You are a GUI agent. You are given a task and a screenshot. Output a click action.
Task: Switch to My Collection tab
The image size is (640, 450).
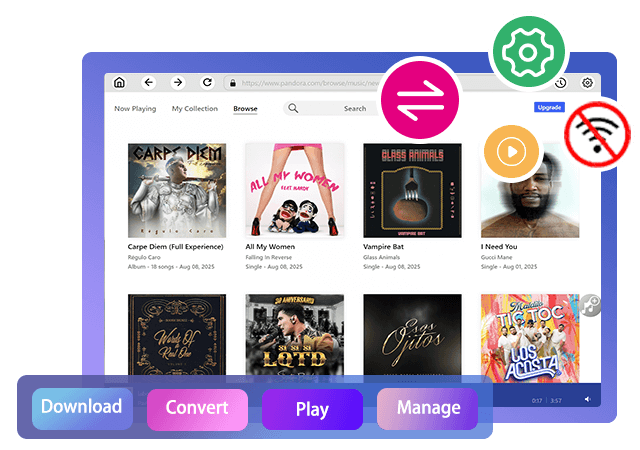click(195, 109)
